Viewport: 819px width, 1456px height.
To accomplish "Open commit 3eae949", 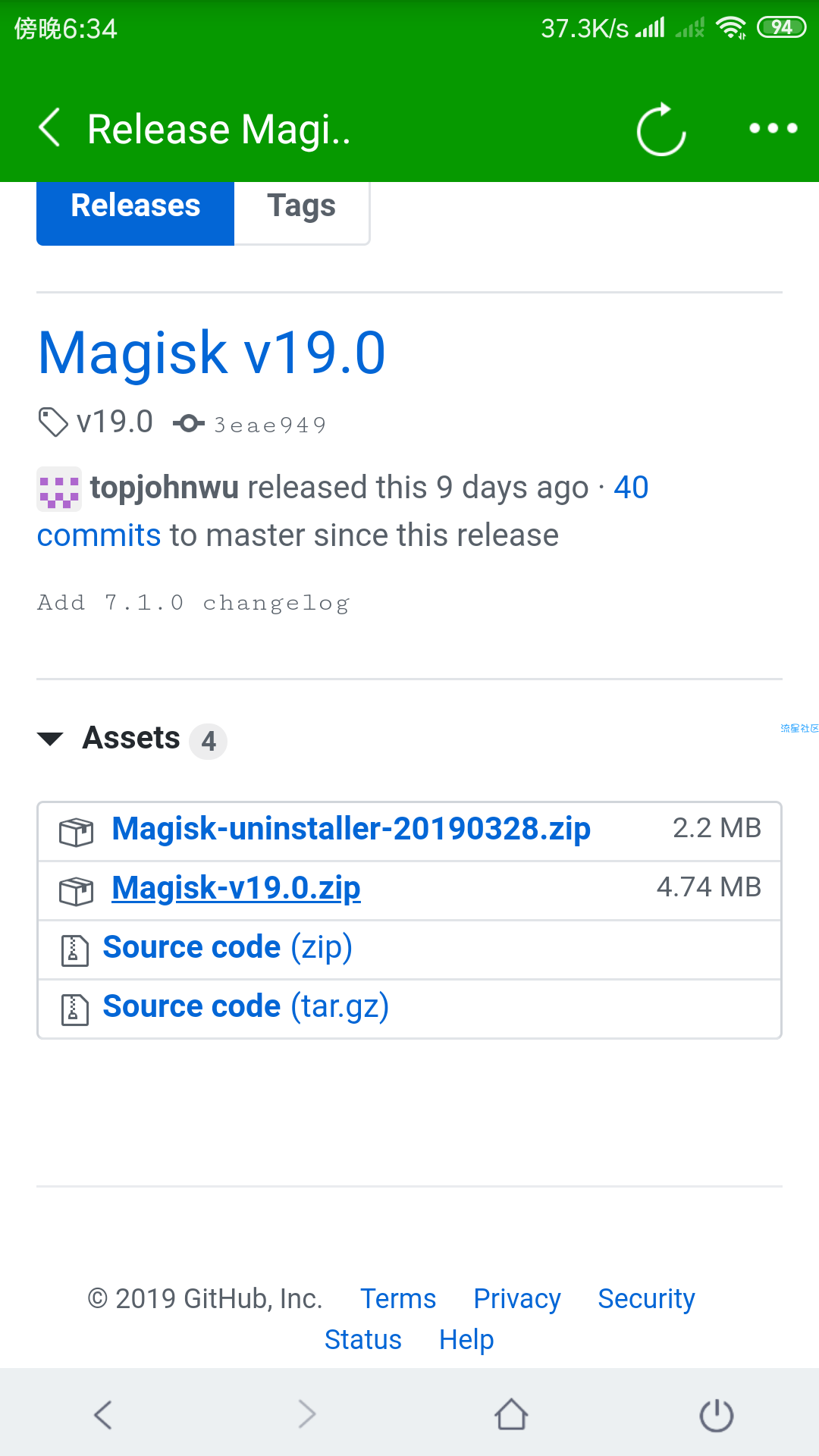I will pyautogui.click(x=269, y=425).
